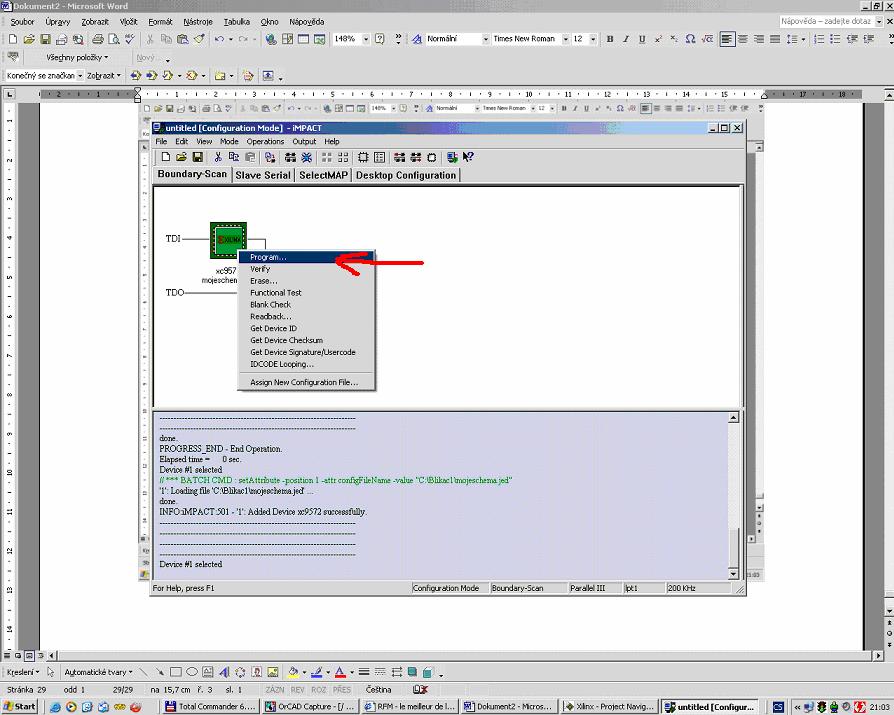The height and width of the screenshot is (715, 894).
Task: Switch to Total Commander taskbar button
Action: pyautogui.click(x=210, y=706)
